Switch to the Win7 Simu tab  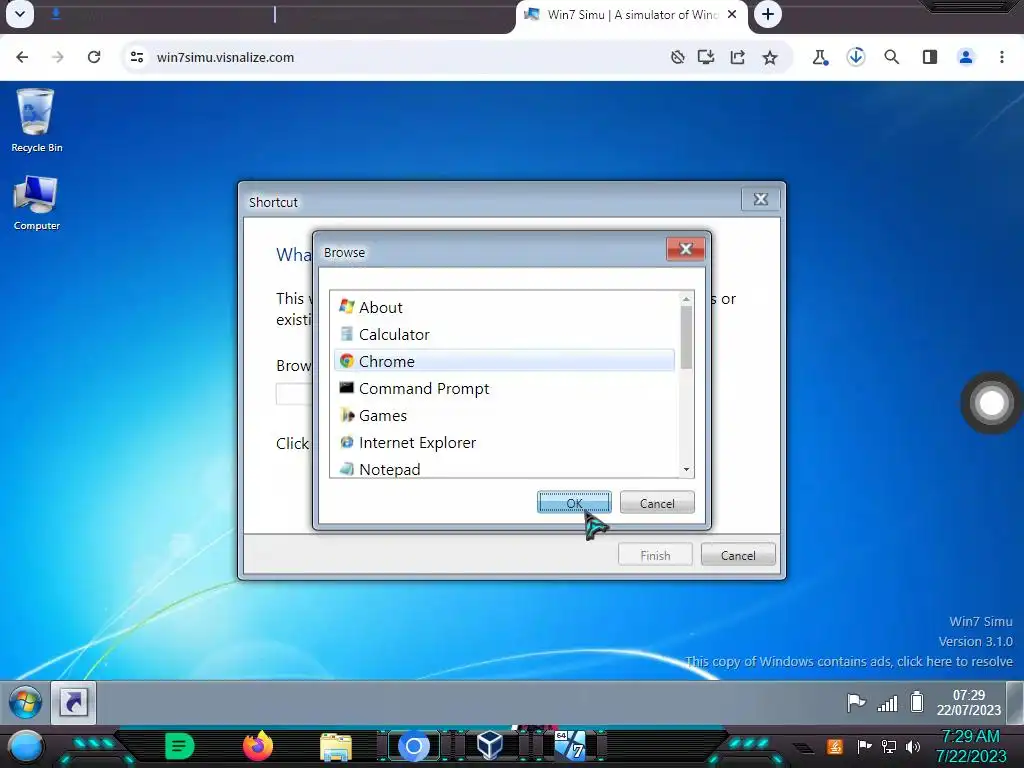[x=630, y=14]
